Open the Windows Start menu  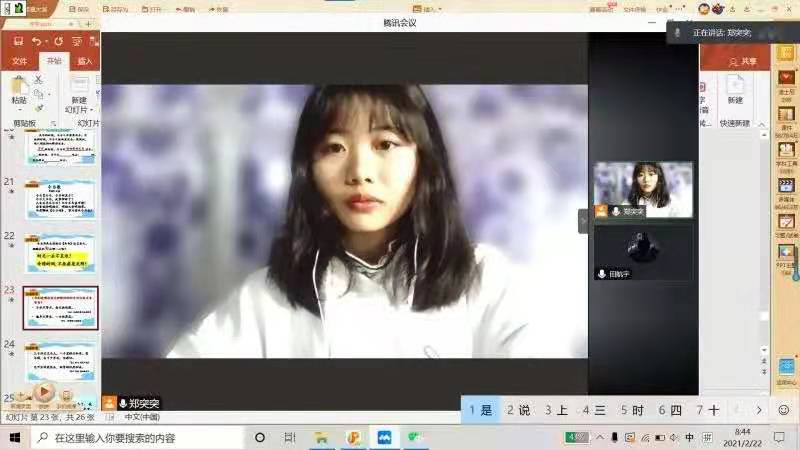[15, 438]
